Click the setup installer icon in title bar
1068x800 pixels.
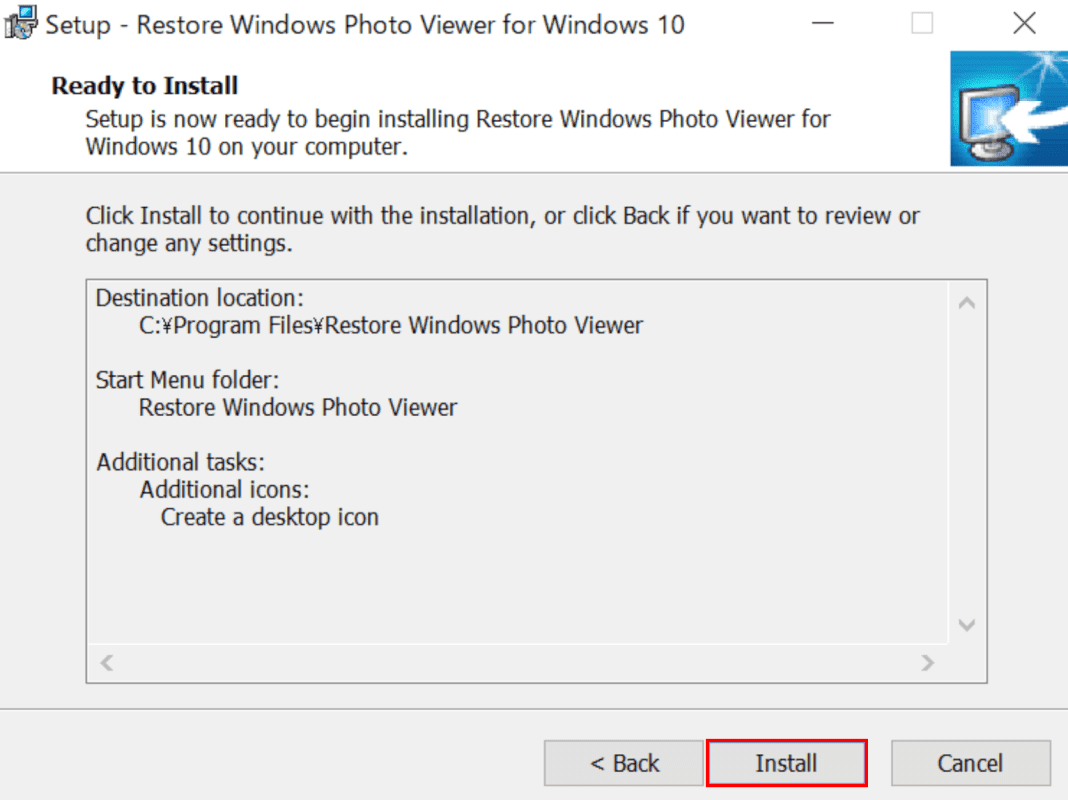[20, 23]
